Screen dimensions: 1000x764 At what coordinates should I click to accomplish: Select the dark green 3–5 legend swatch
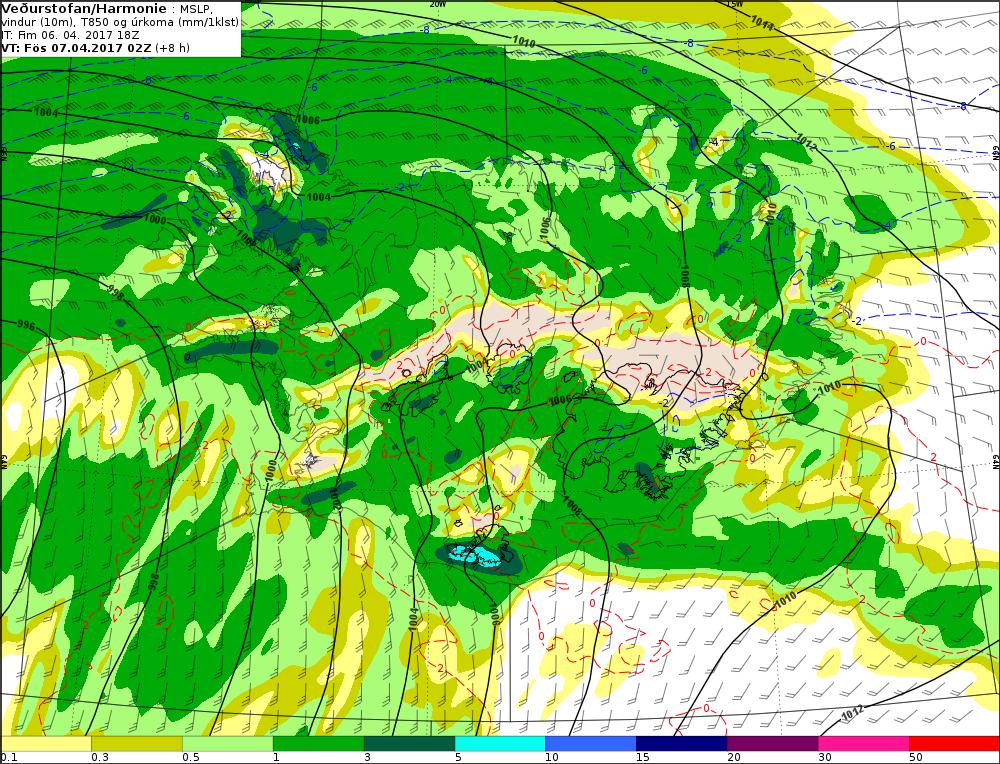pos(409,744)
